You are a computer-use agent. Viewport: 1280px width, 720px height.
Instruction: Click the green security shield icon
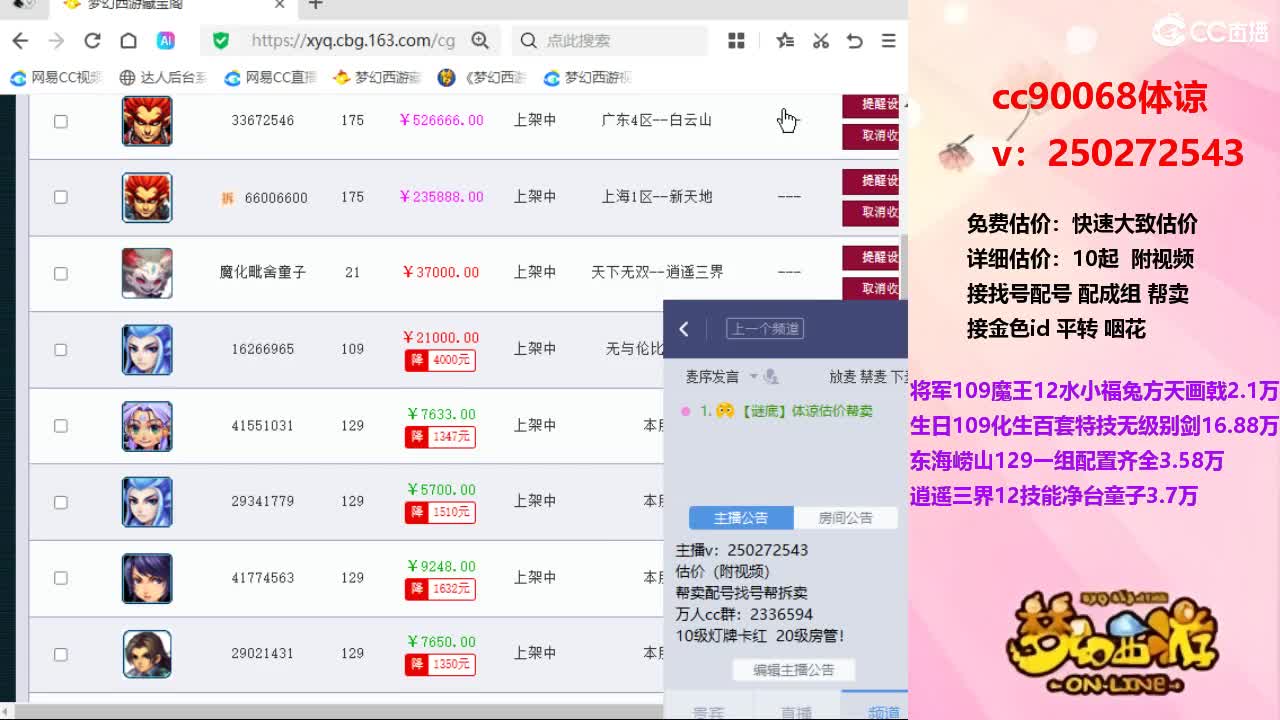(x=221, y=41)
